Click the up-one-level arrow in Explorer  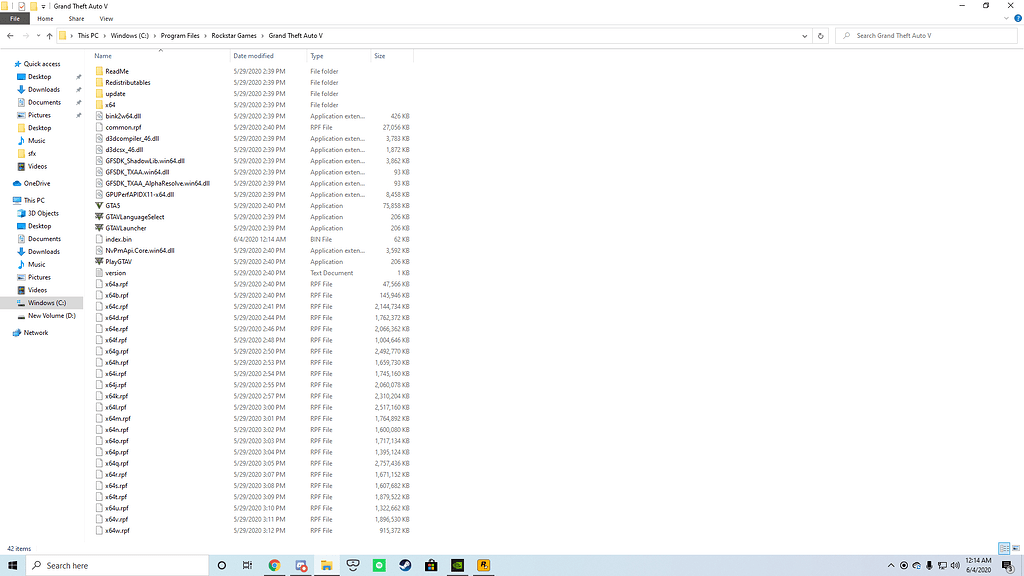(x=50, y=34)
